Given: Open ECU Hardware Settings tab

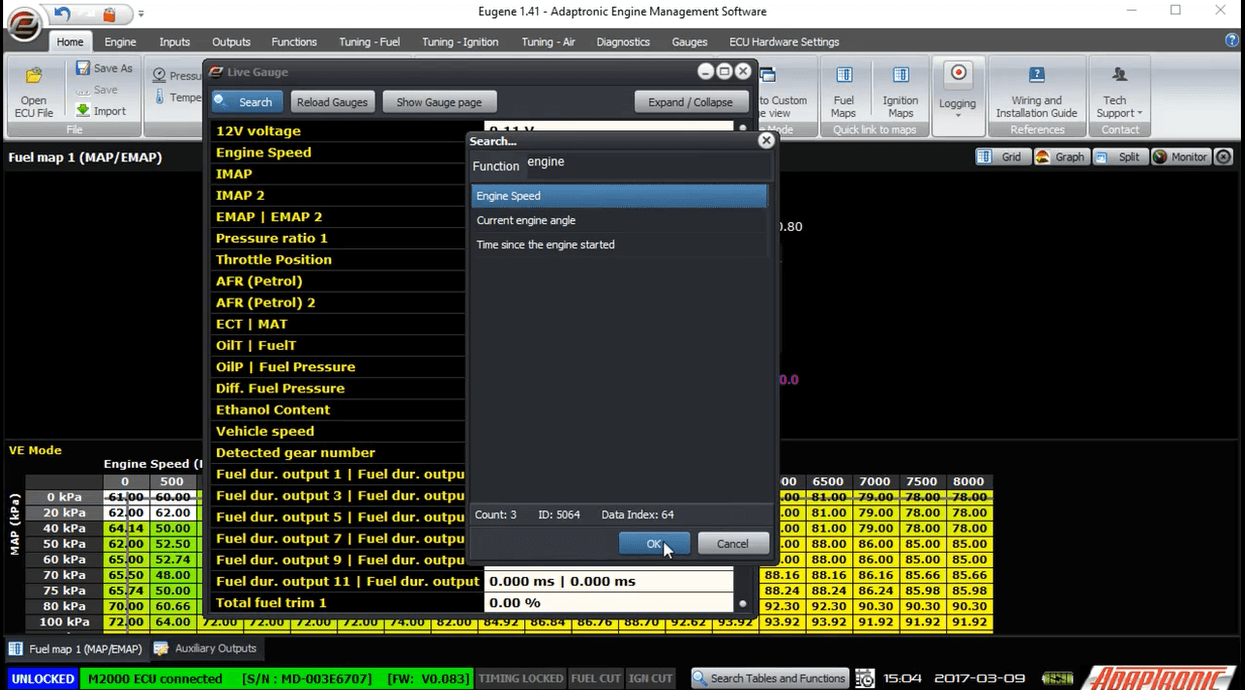Looking at the screenshot, I should coord(784,42).
